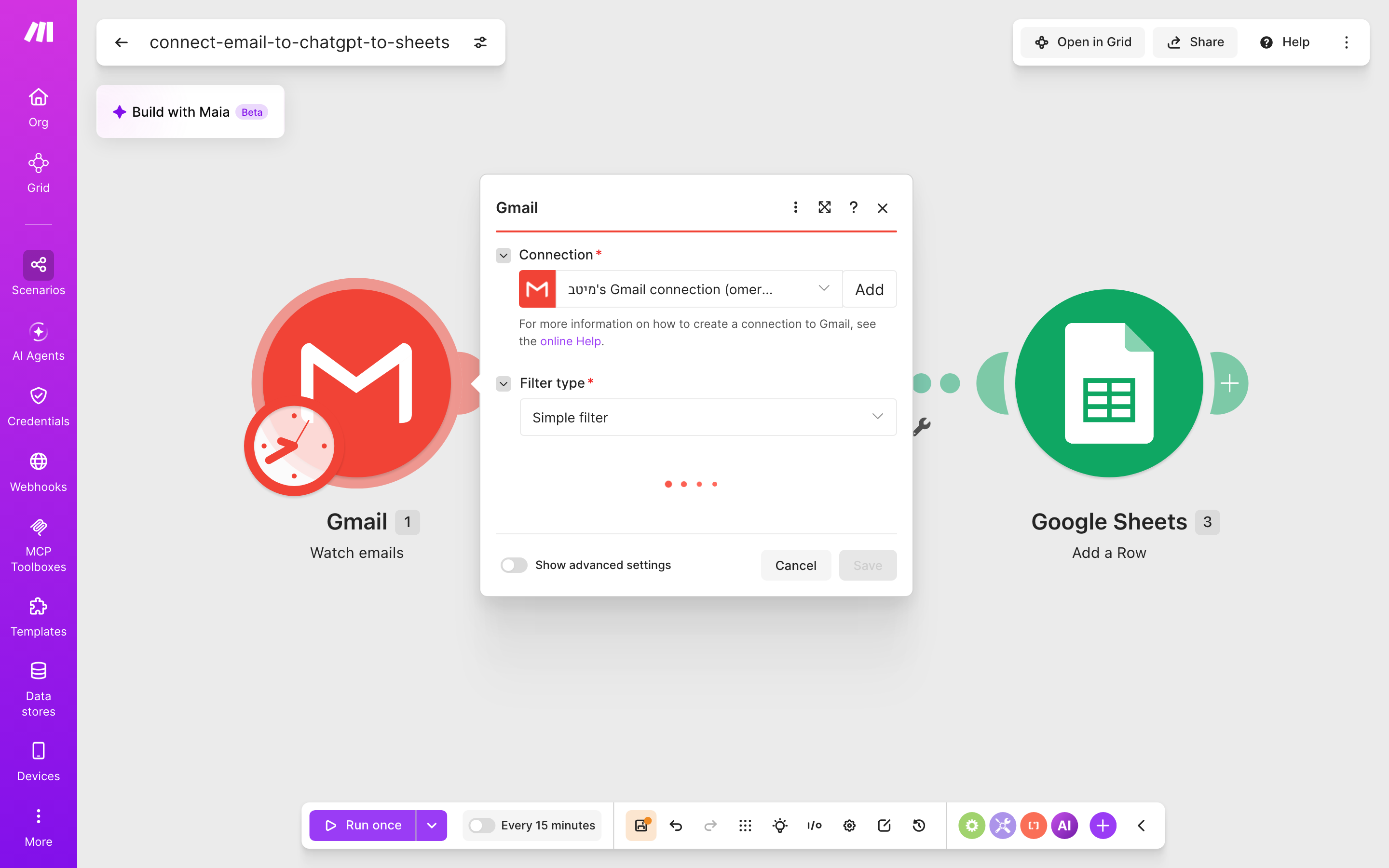Go back using the left arrow
Image resolution: width=1389 pixels, height=868 pixels.
click(121, 42)
